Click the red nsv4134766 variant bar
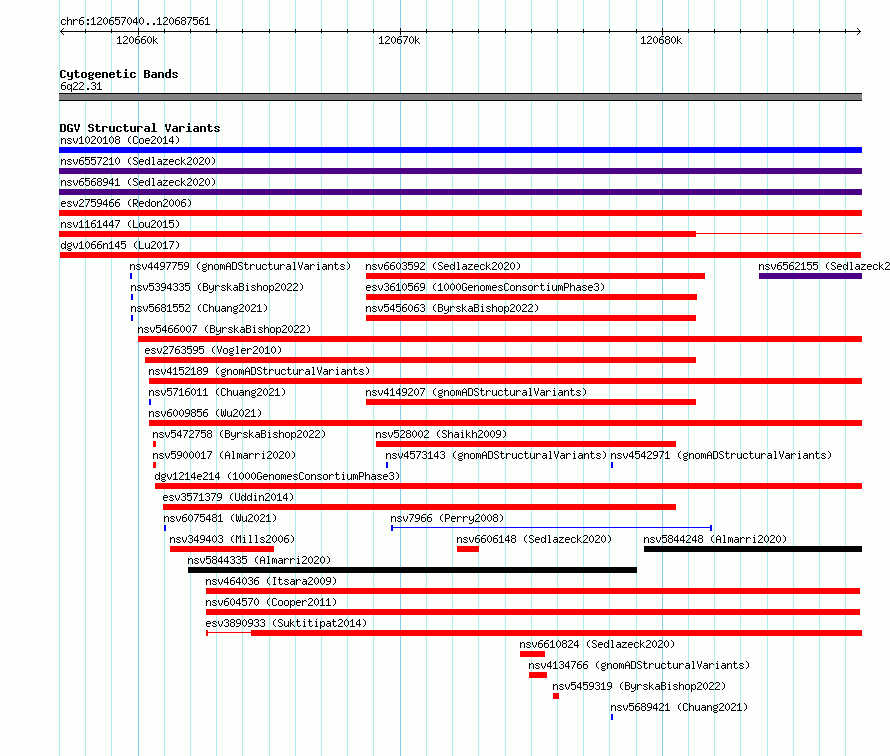This screenshot has width=890, height=756. point(538,675)
